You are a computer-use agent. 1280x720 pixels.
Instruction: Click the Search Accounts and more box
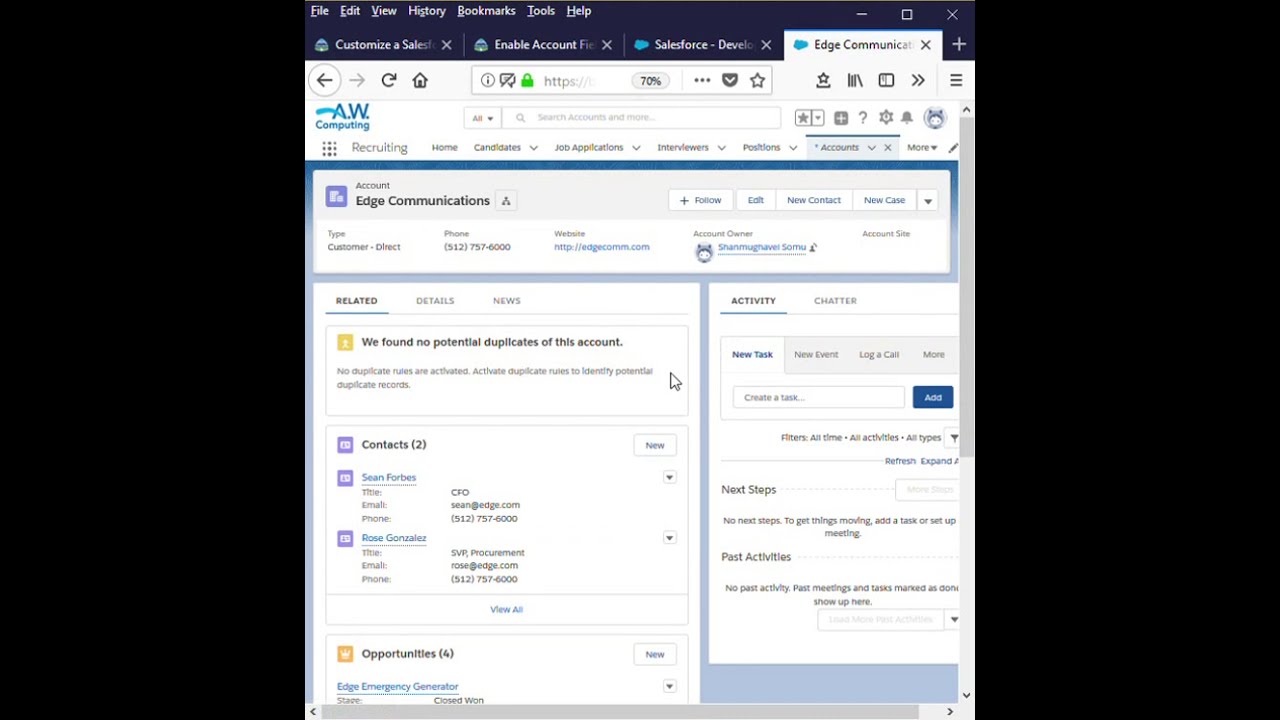point(642,118)
